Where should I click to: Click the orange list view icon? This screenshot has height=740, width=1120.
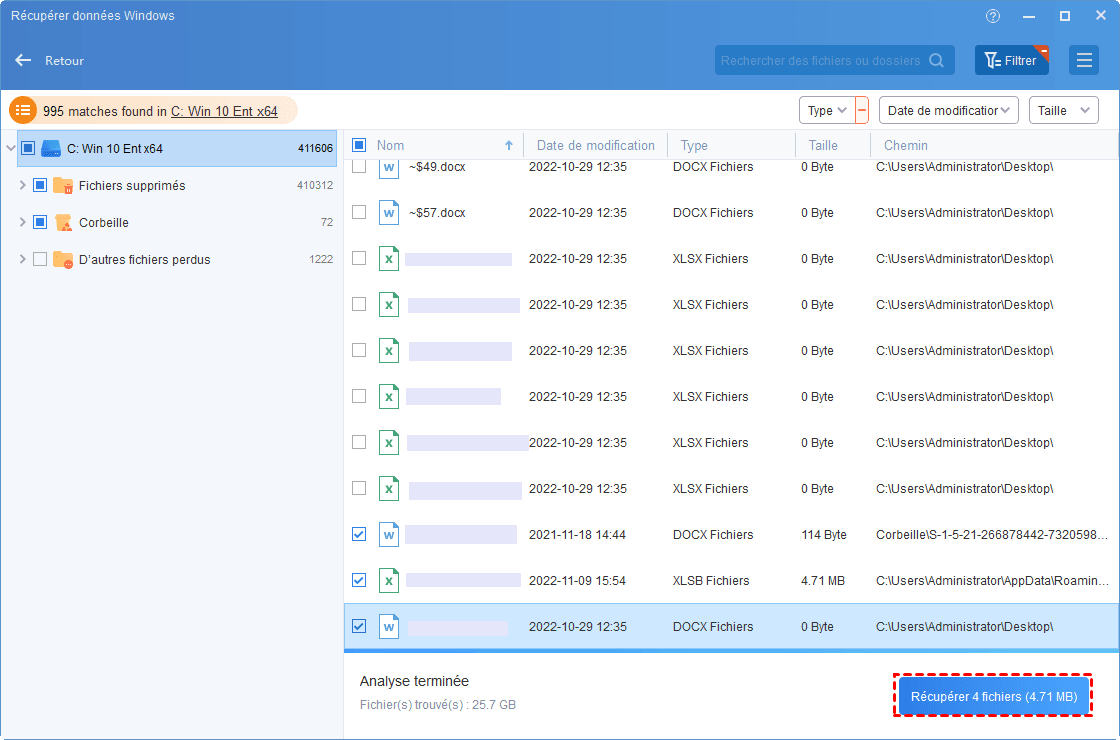tap(23, 111)
